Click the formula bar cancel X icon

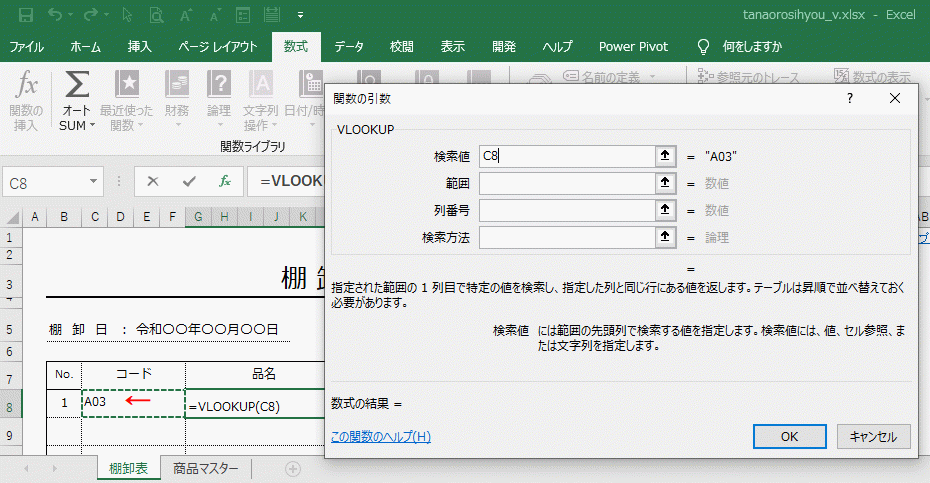click(x=152, y=182)
